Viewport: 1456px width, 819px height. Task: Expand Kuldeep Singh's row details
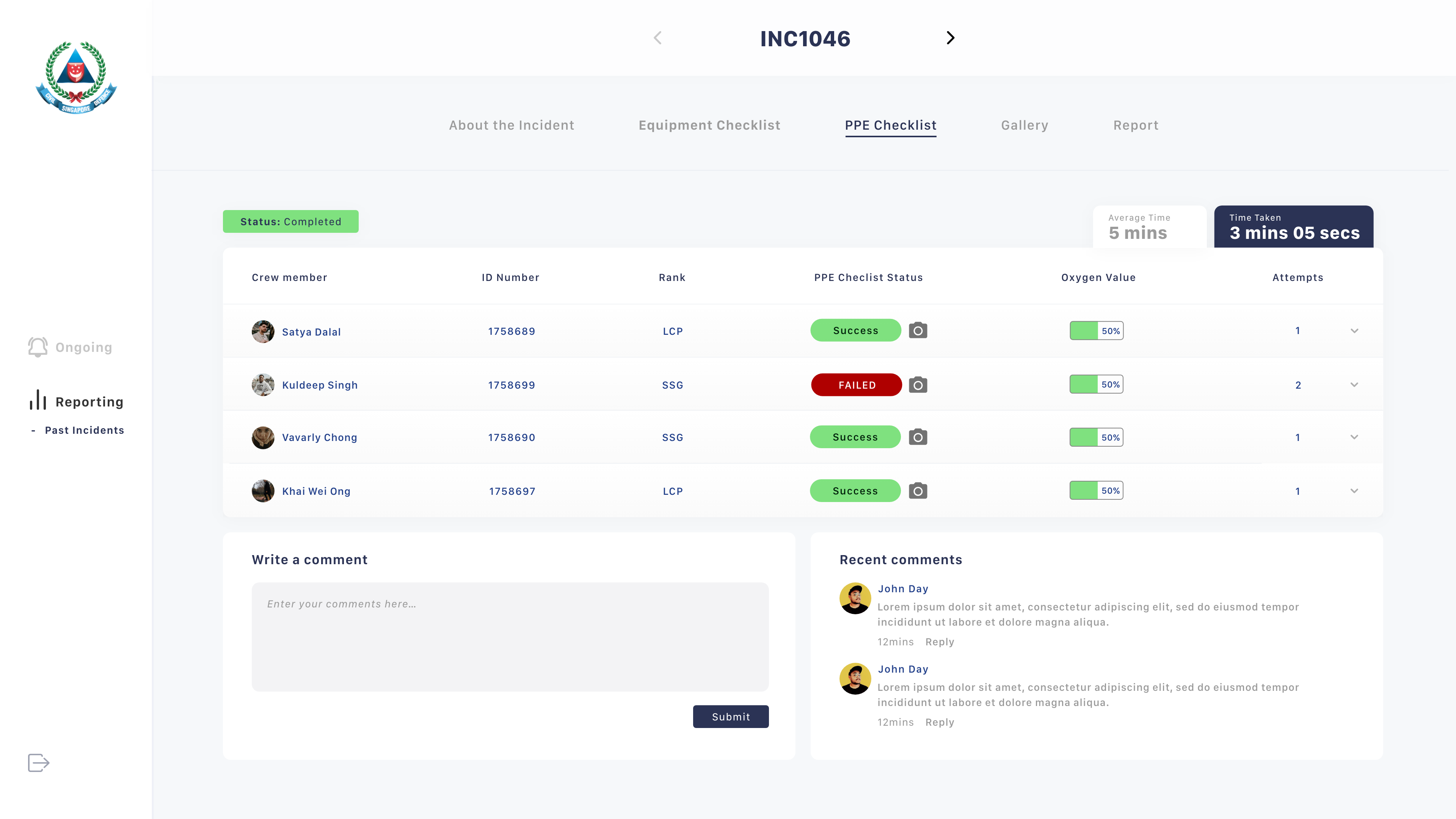tap(1354, 385)
